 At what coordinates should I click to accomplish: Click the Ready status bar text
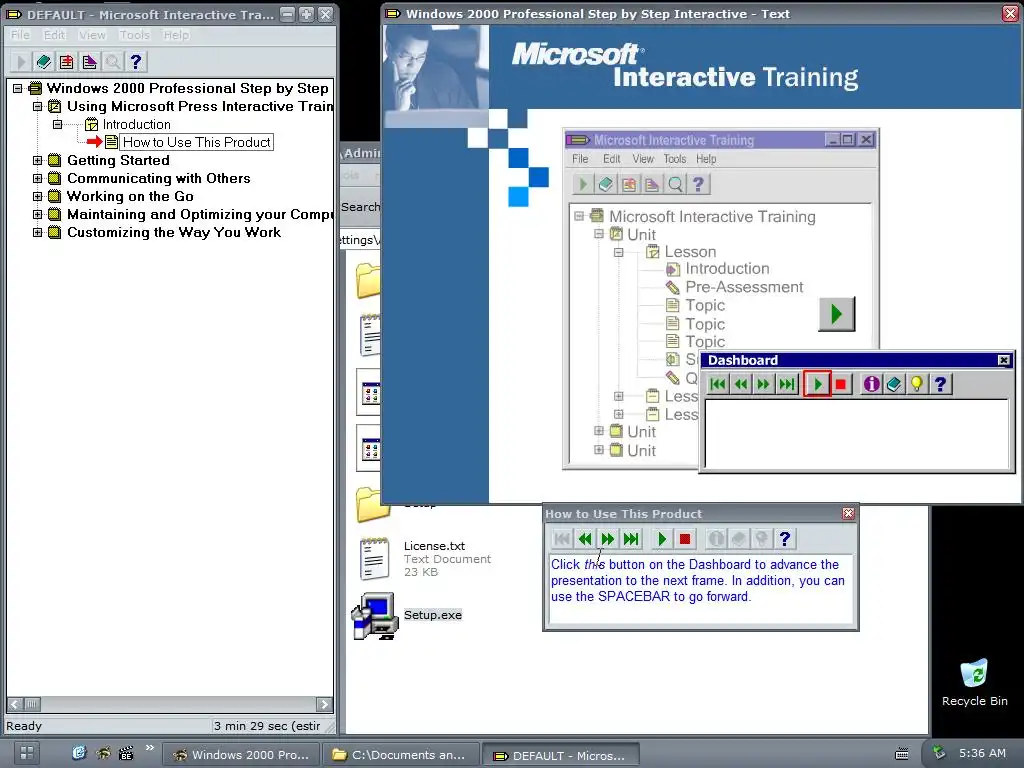(x=24, y=726)
